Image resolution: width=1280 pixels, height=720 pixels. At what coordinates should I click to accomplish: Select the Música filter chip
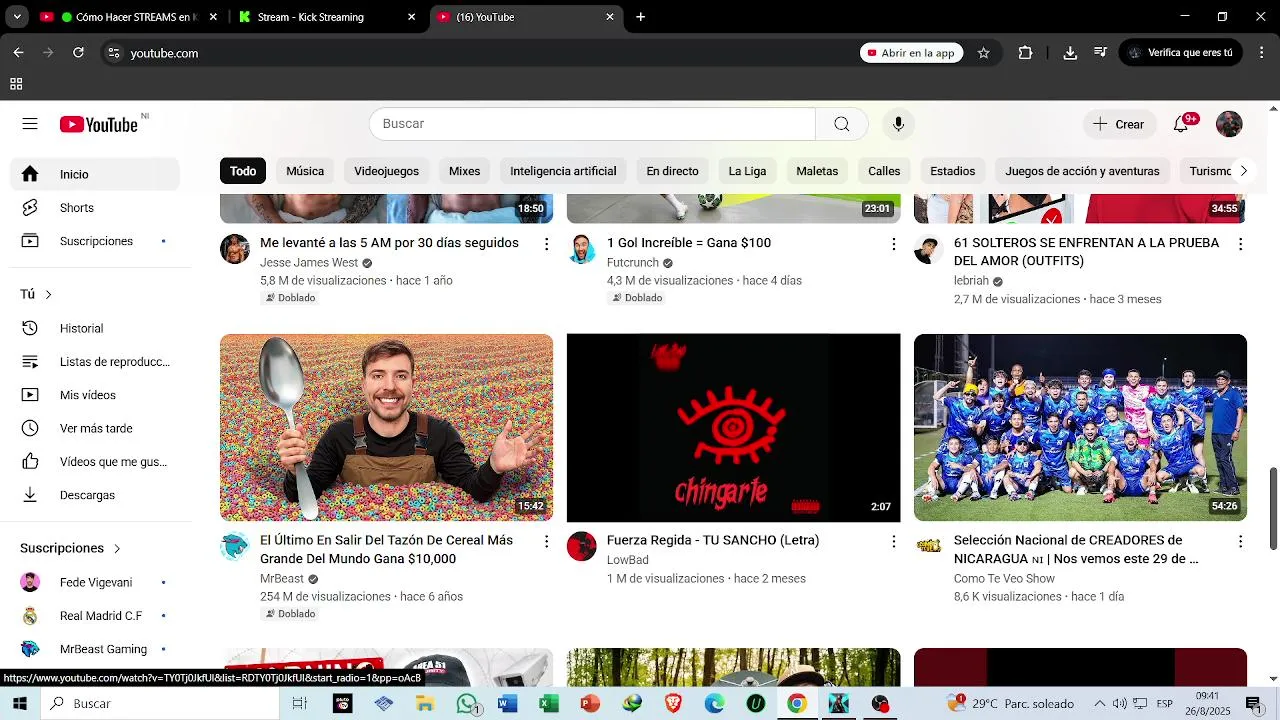305,171
